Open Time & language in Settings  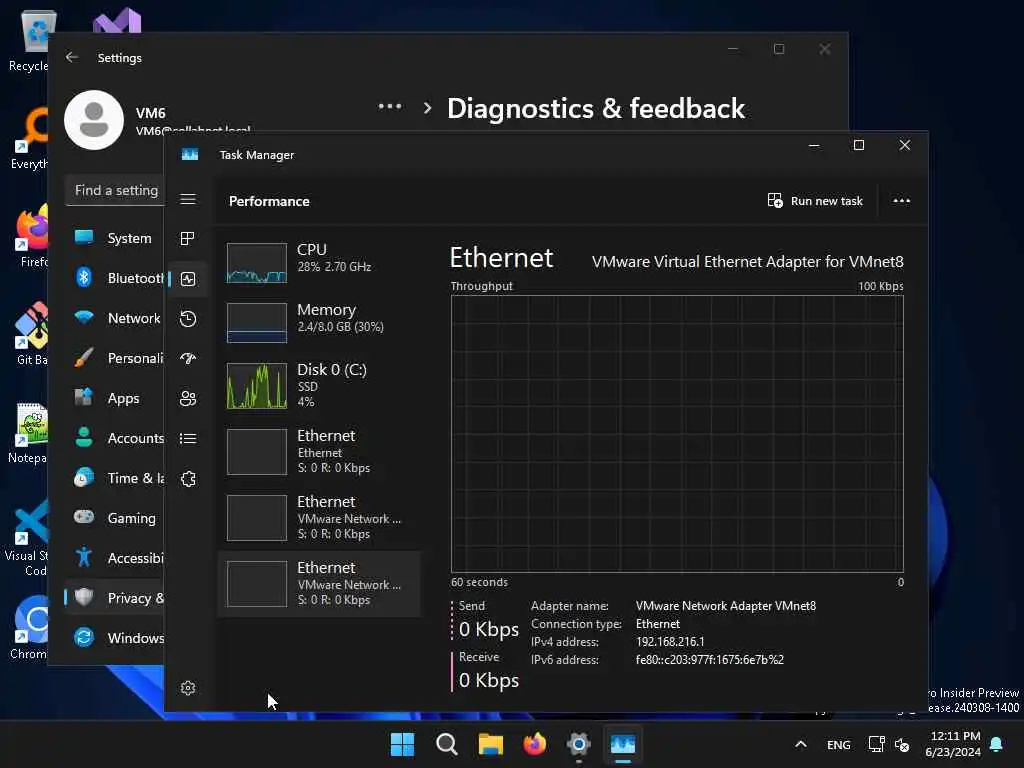[x=114, y=478]
